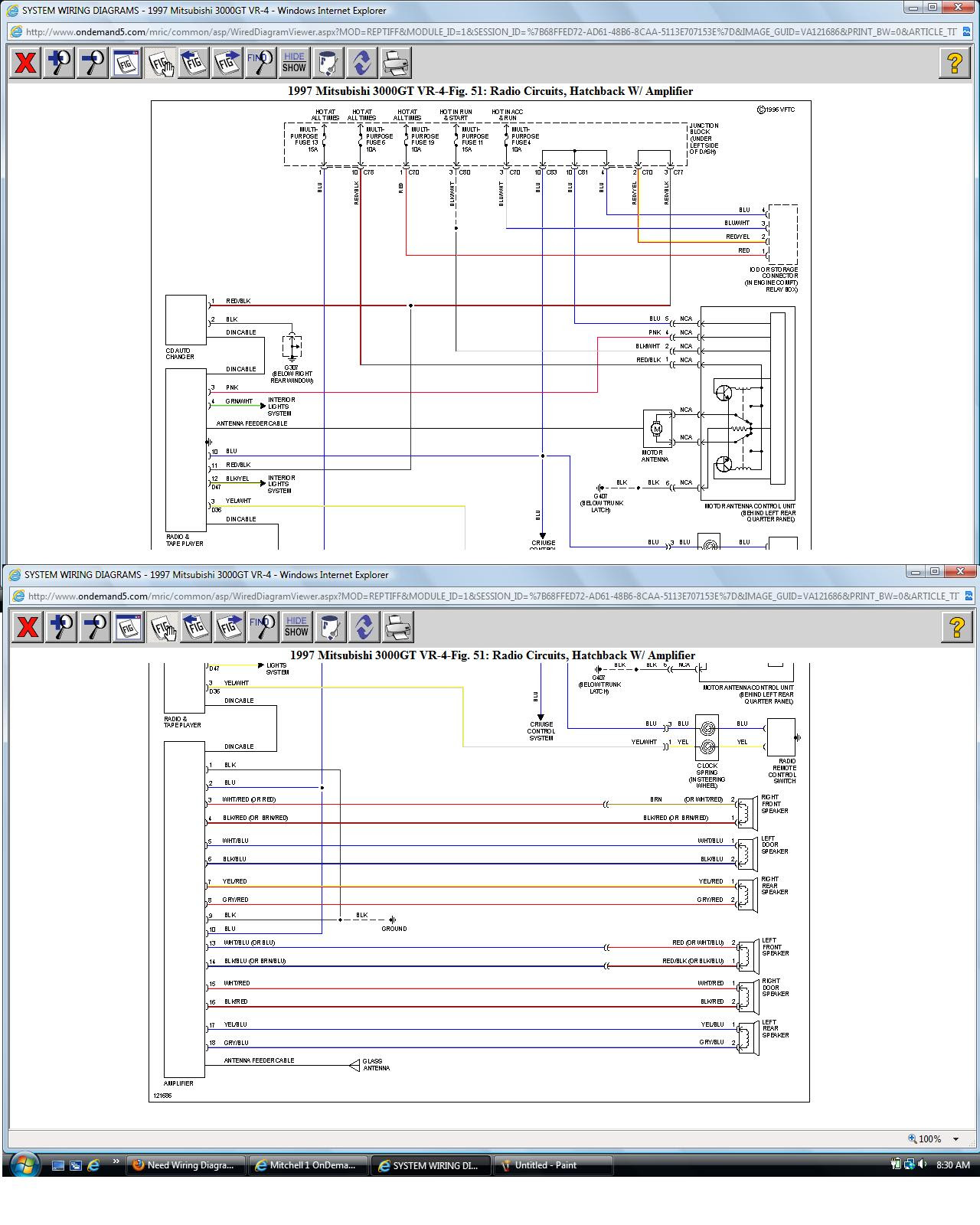Fit figure to window in the upper toolbar
The width and height of the screenshot is (980, 1225).
click(x=126, y=63)
